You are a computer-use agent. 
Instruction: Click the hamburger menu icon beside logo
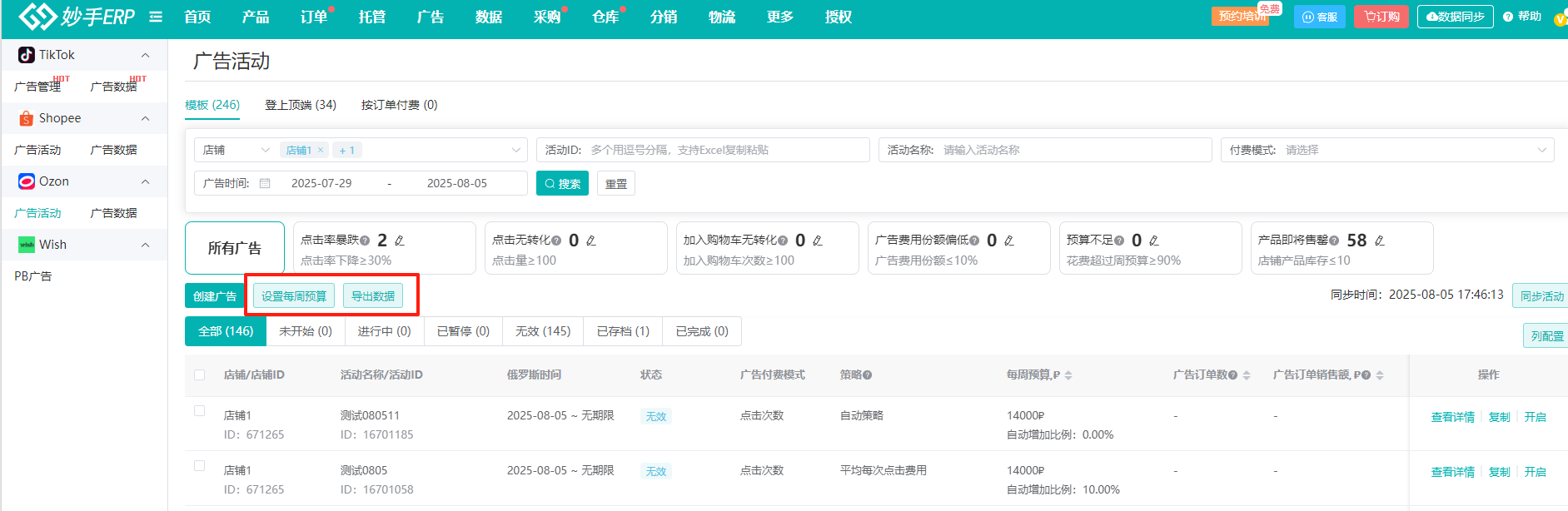click(x=156, y=17)
